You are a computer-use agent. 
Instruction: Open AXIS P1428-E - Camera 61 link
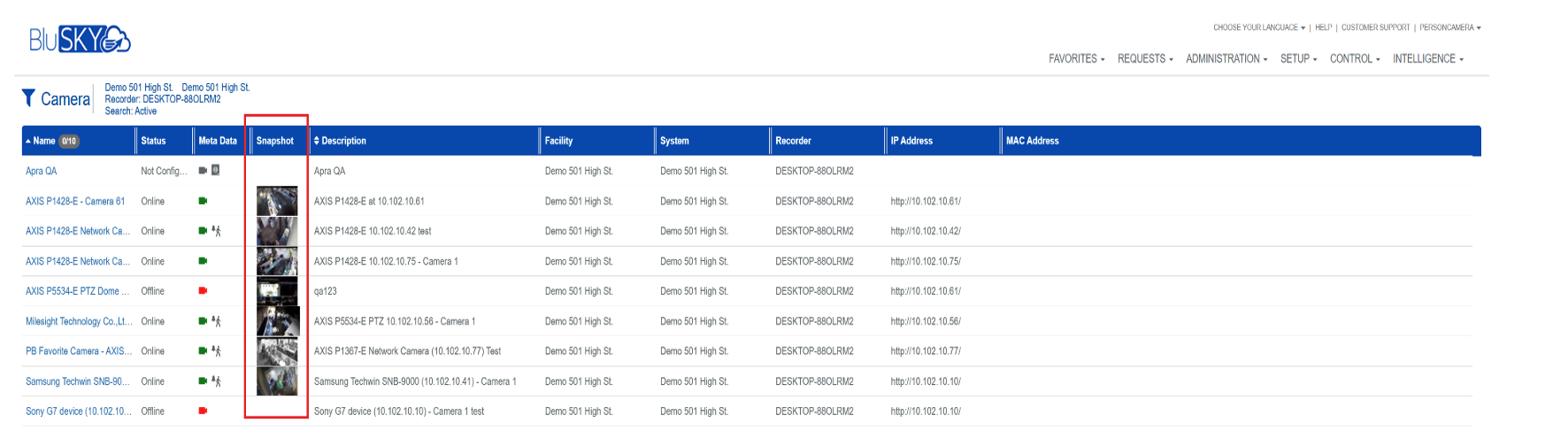click(75, 201)
